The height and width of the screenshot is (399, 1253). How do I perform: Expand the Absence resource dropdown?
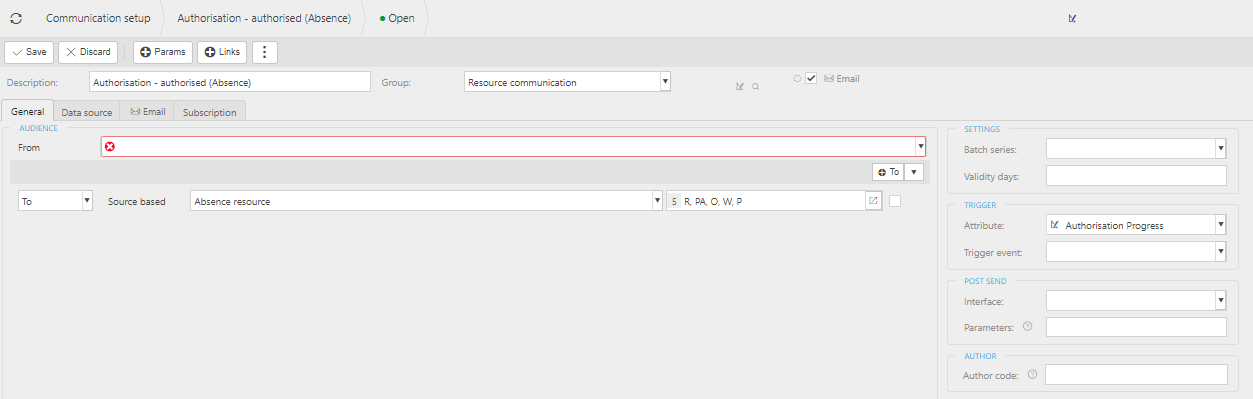coord(657,201)
